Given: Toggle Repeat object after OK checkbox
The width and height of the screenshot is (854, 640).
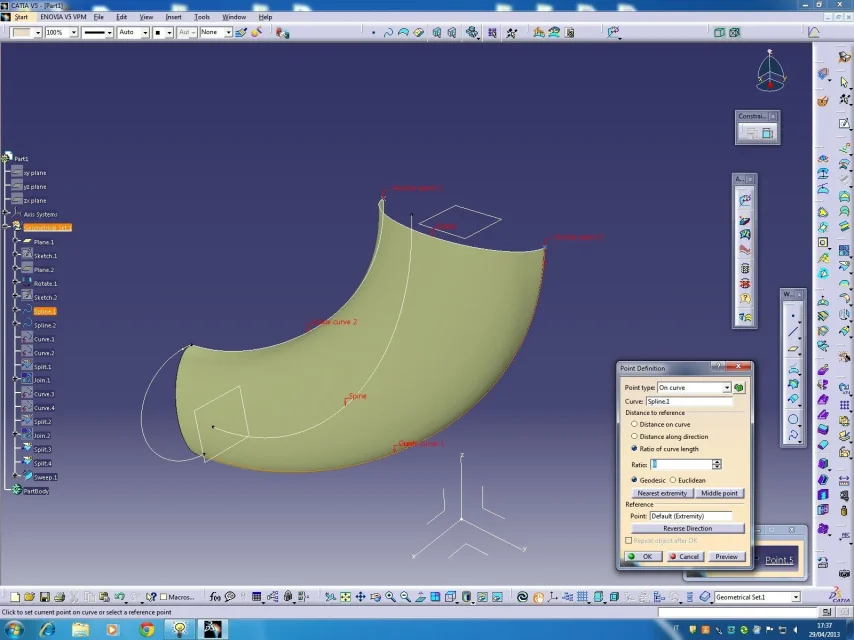Looking at the screenshot, I should pos(629,540).
